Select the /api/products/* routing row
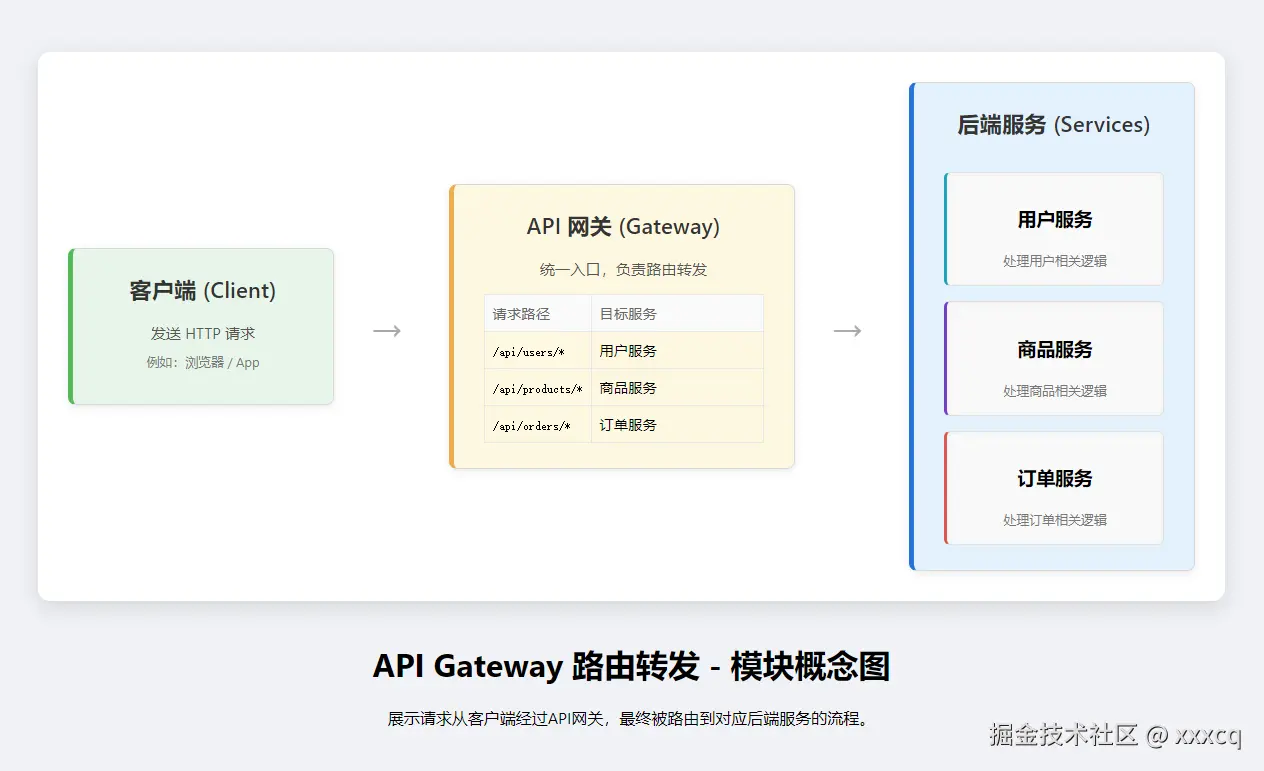Screen dimensions: 1264x771 click(622, 387)
